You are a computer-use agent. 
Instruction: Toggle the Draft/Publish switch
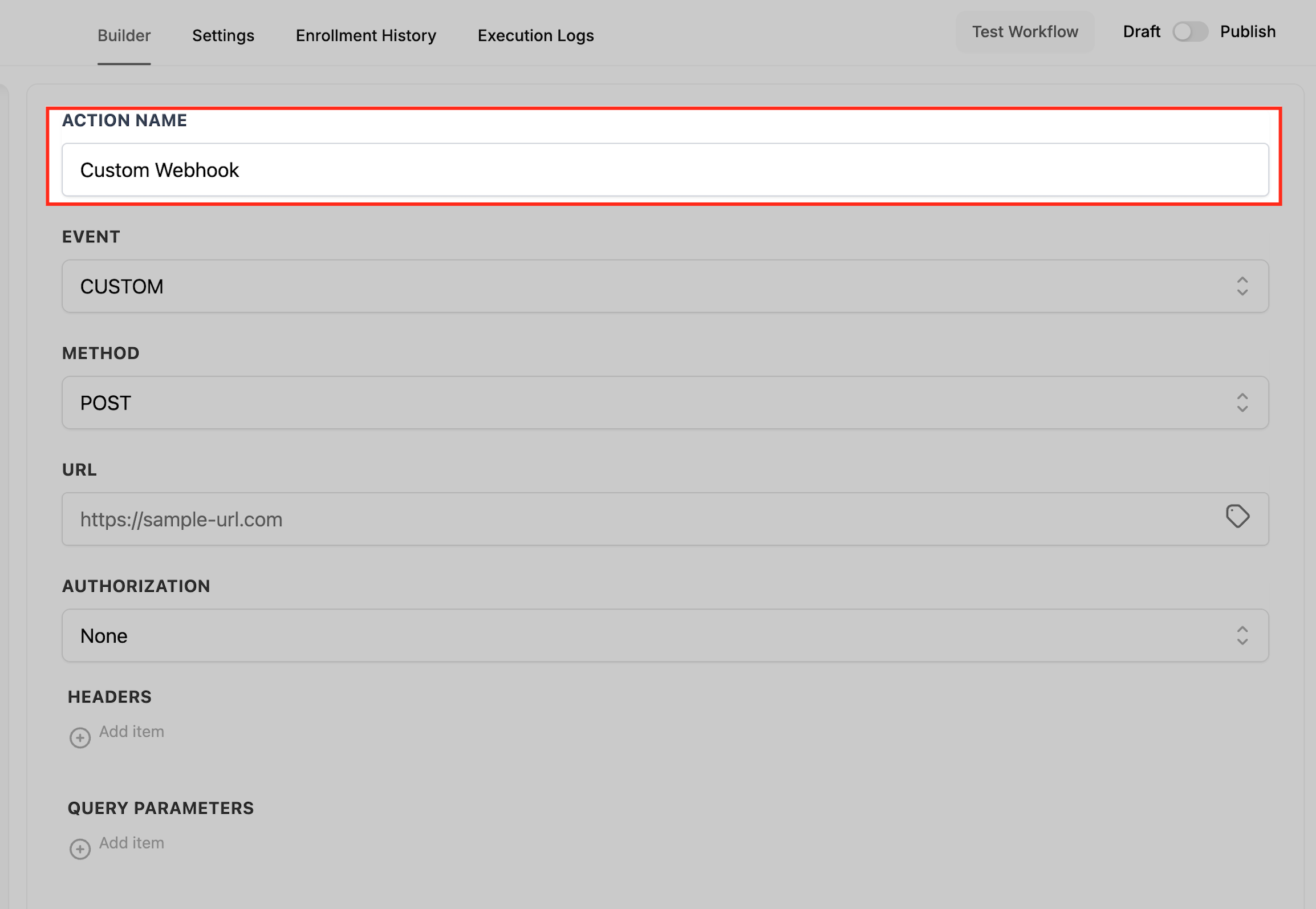(x=1190, y=32)
